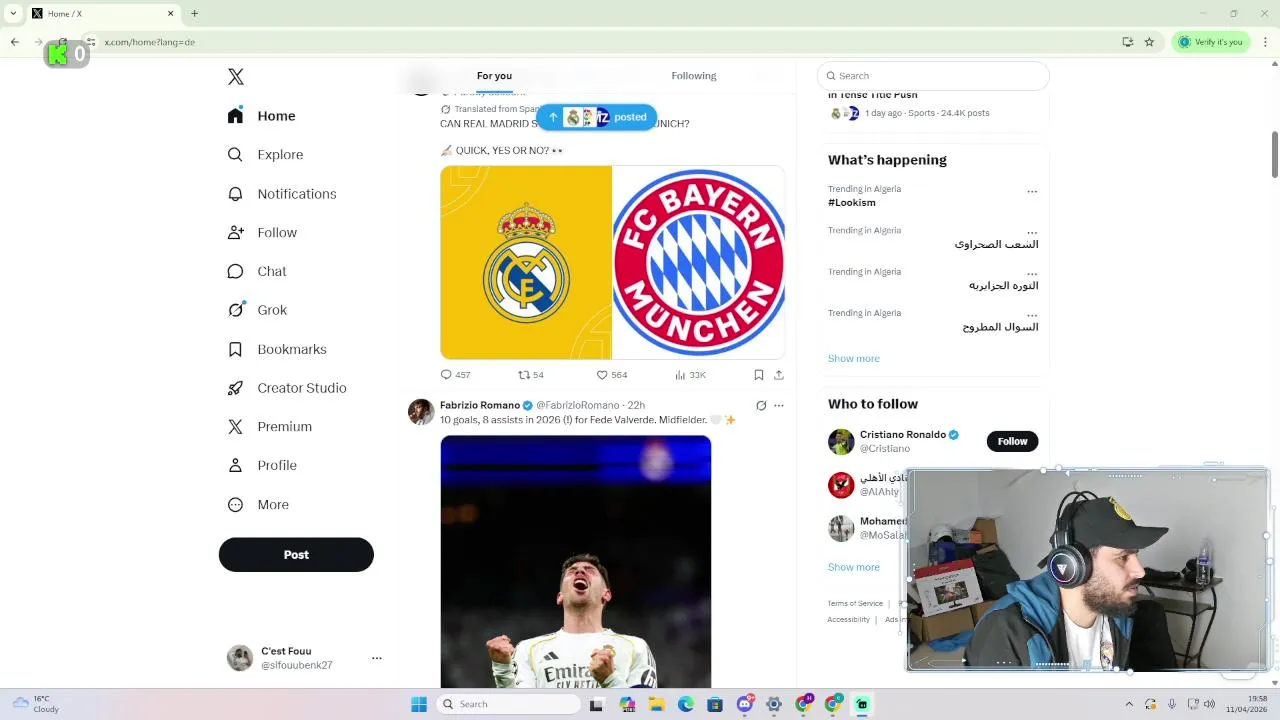The image size is (1280, 720).
Task: Click the Post button
Action: click(296, 555)
